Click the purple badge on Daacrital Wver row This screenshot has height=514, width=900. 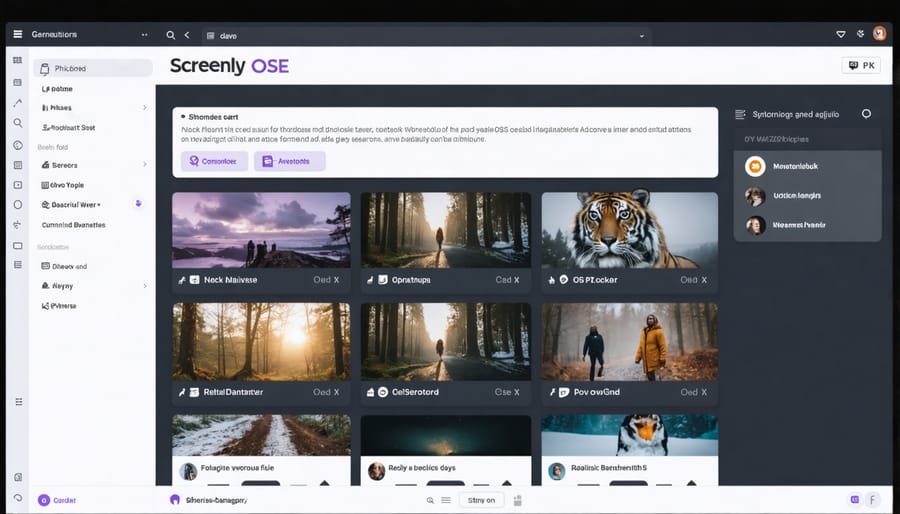click(x=138, y=204)
